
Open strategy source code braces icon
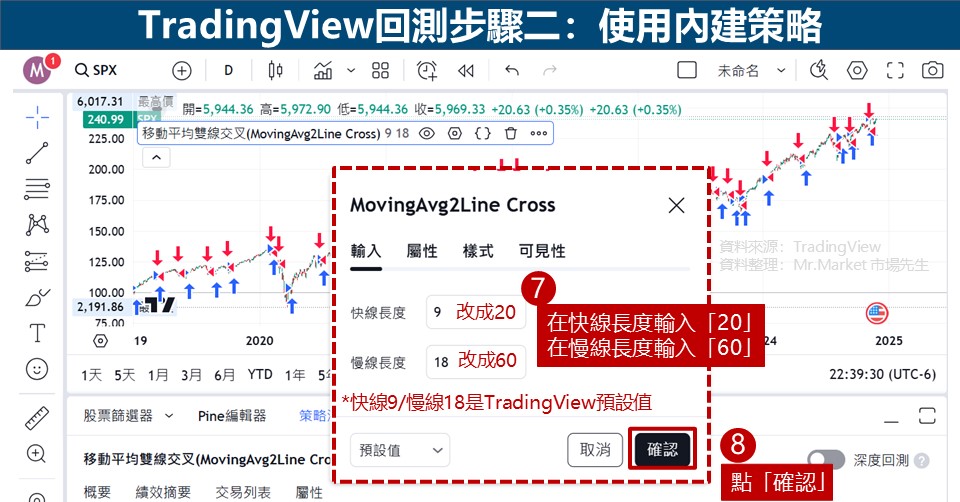point(483,133)
